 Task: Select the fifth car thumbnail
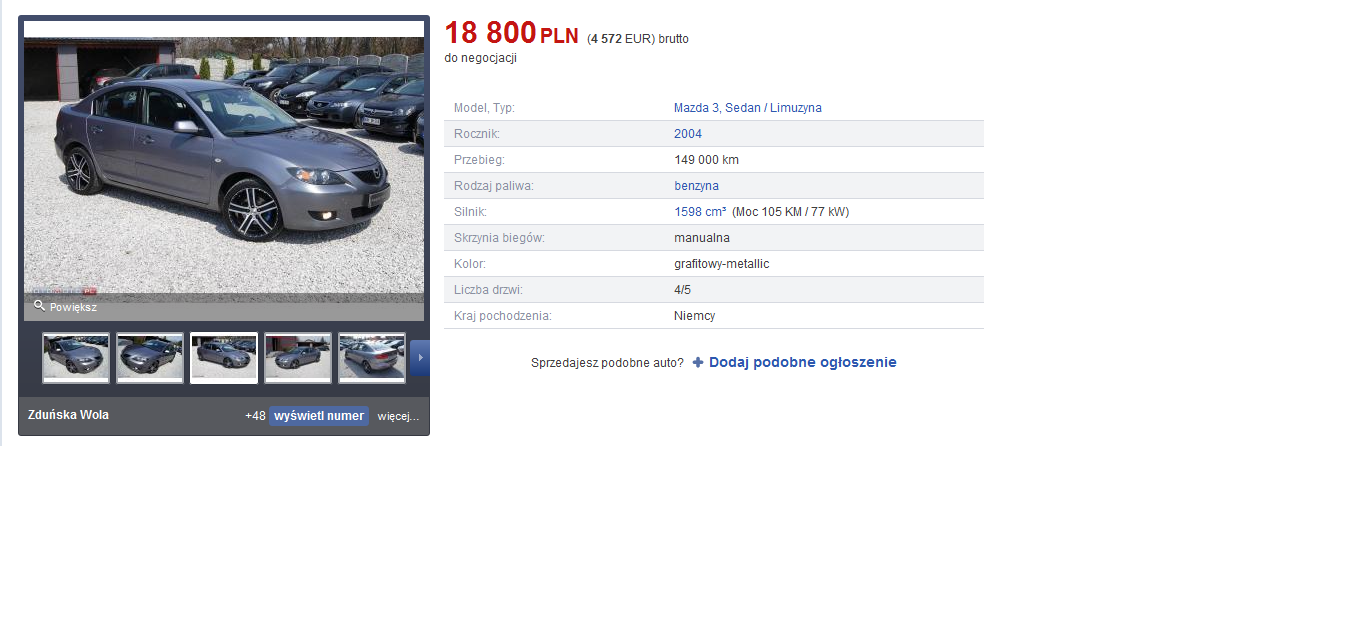[372, 358]
